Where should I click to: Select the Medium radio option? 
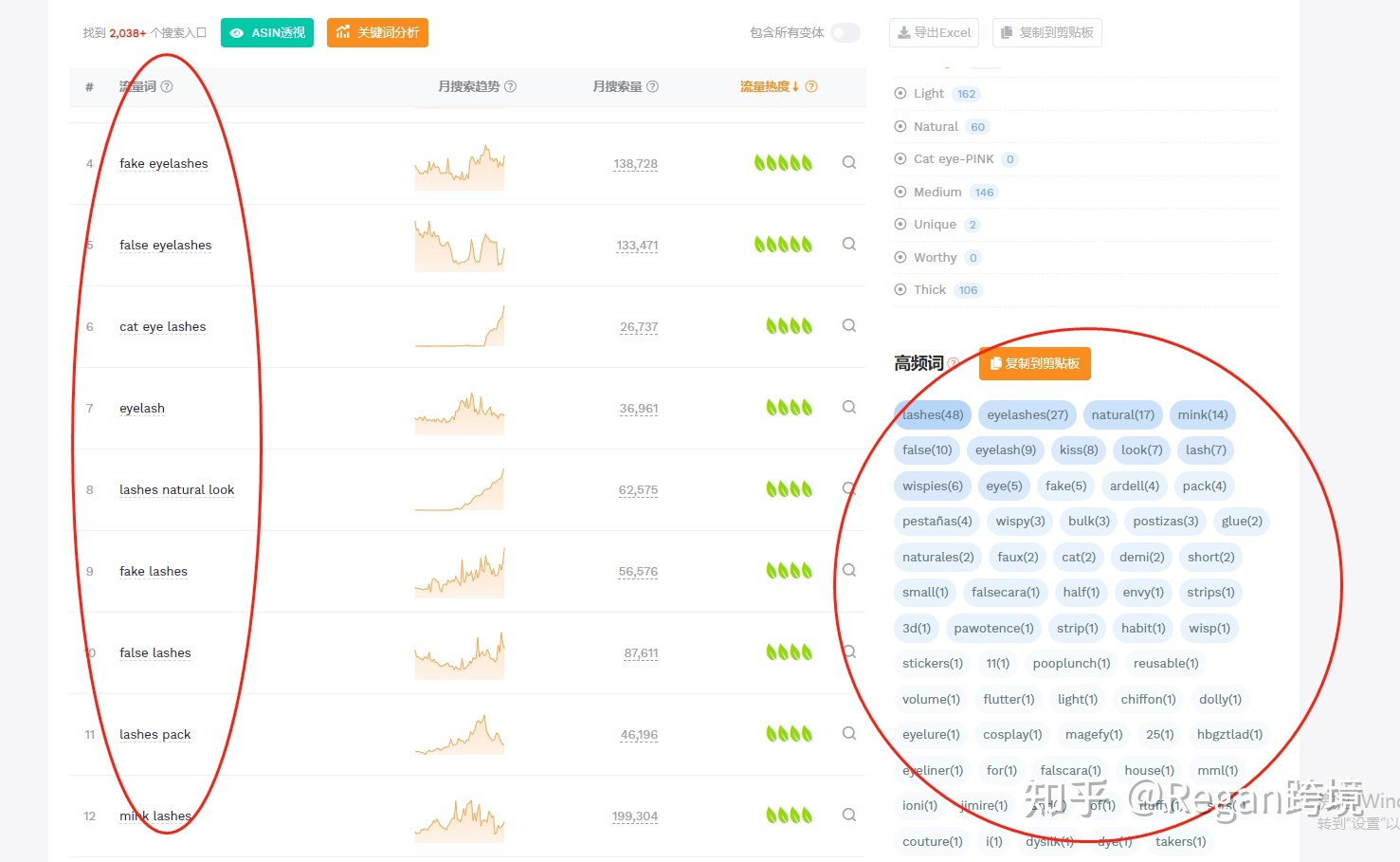tap(900, 192)
